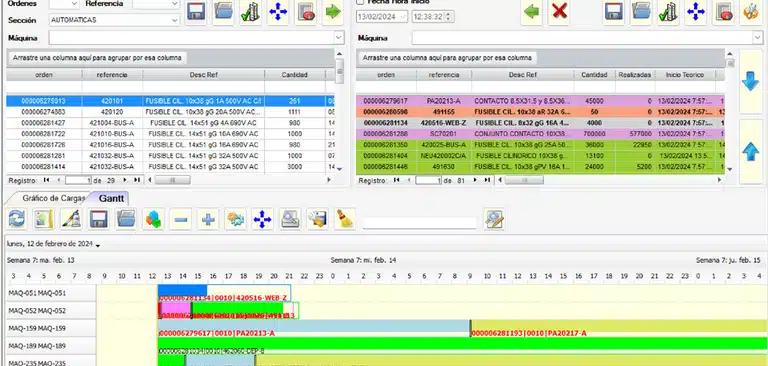Go to next record in left table navigator
Image resolution: width=768 pixels, height=366 pixels.
(x=125, y=180)
